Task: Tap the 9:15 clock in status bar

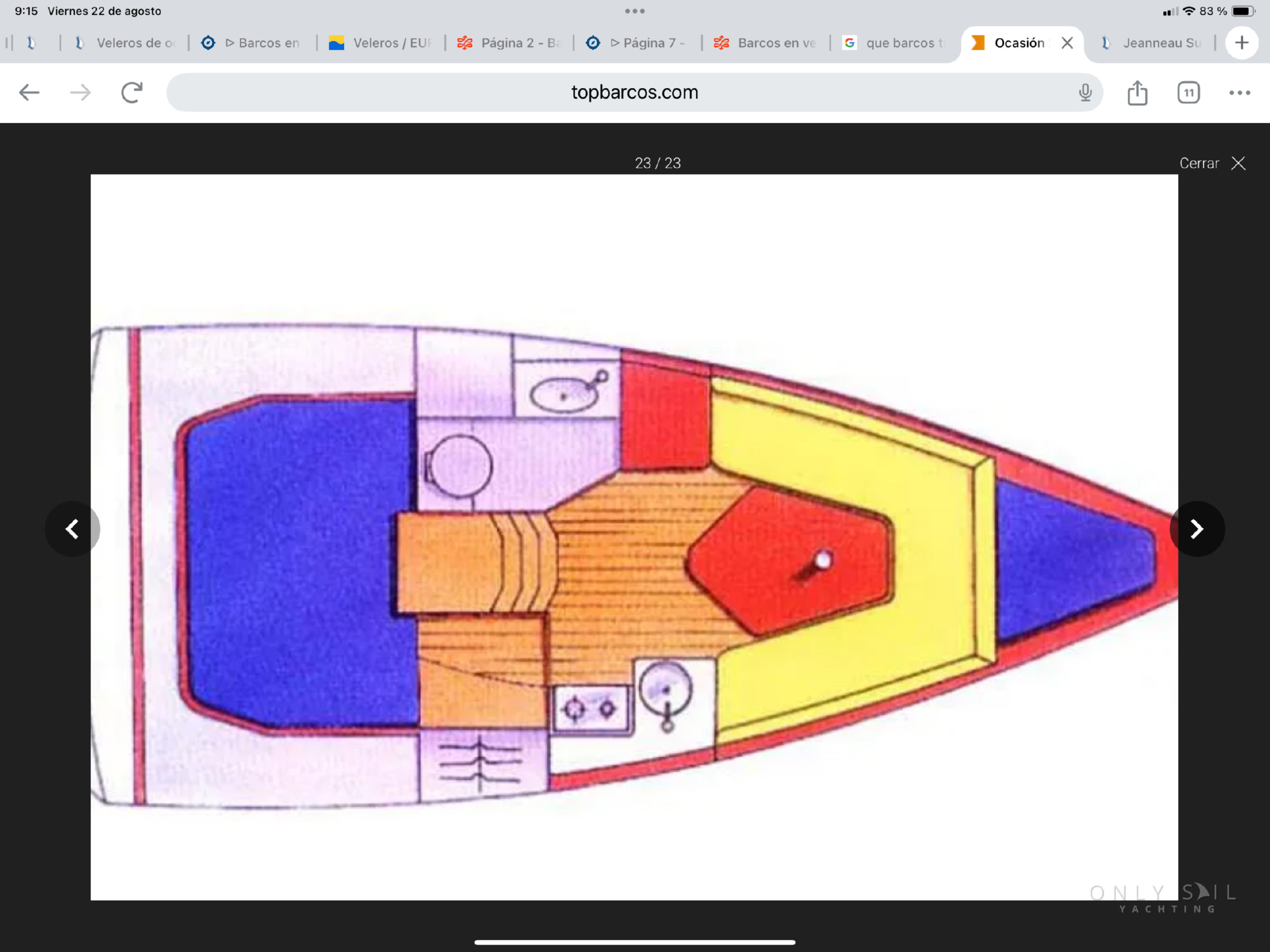Action: (x=26, y=11)
